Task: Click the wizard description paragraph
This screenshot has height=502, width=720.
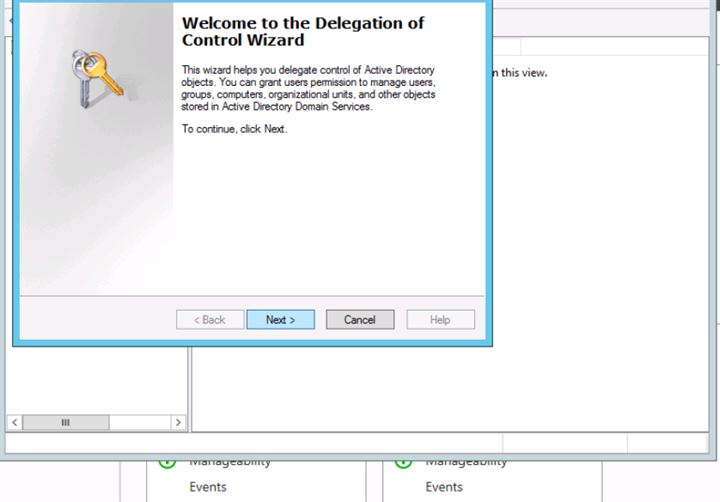Action: (x=308, y=88)
